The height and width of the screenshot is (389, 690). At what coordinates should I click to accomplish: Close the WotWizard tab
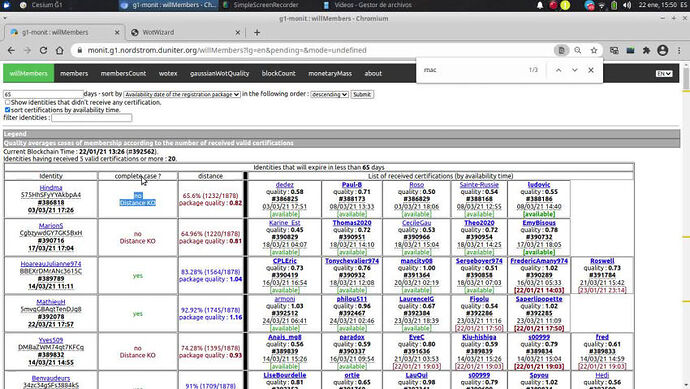pos(238,32)
